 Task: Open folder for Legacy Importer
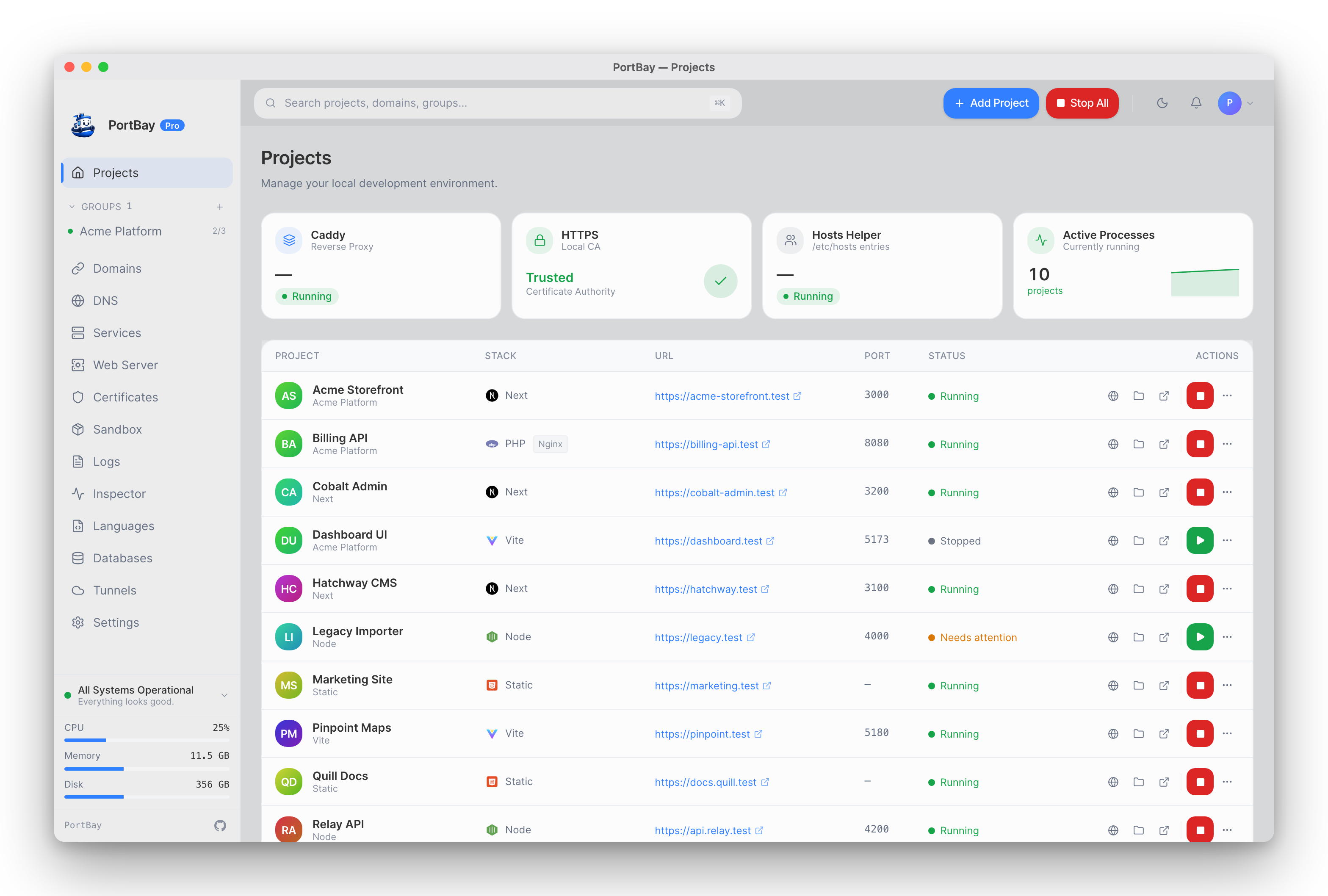click(x=1138, y=637)
